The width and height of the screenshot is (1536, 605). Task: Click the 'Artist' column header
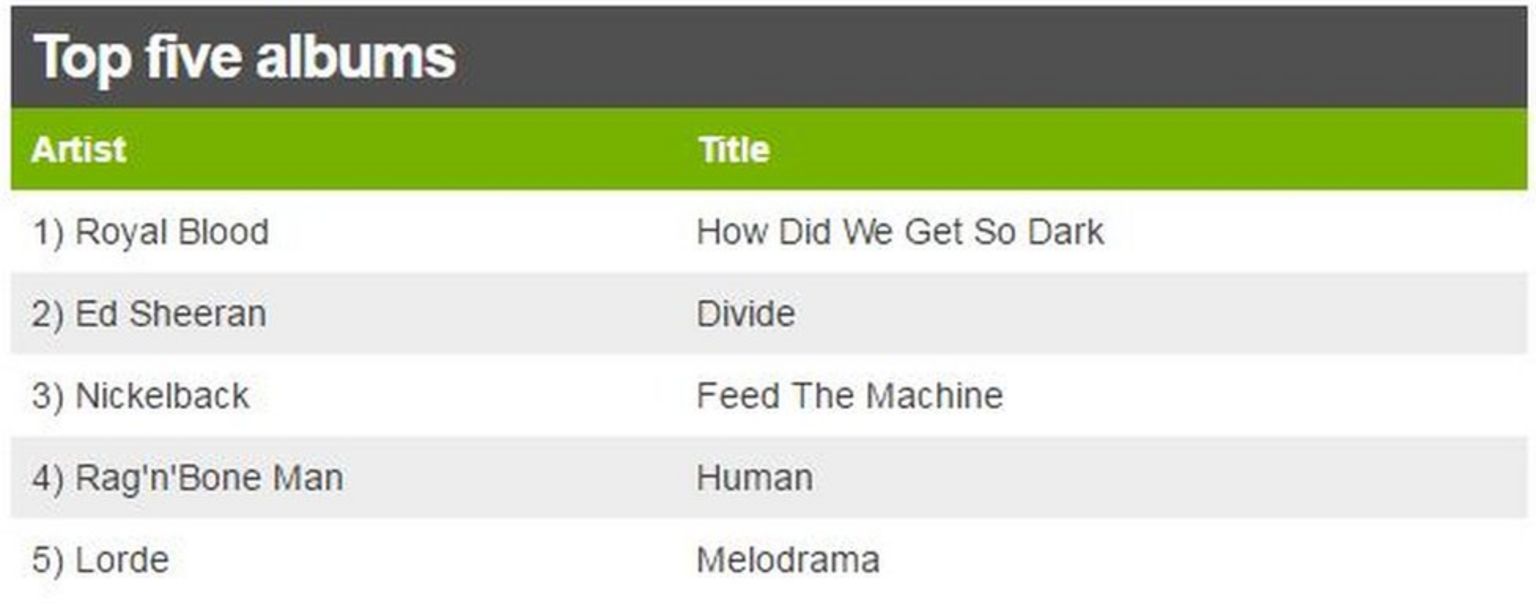[78, 150]
